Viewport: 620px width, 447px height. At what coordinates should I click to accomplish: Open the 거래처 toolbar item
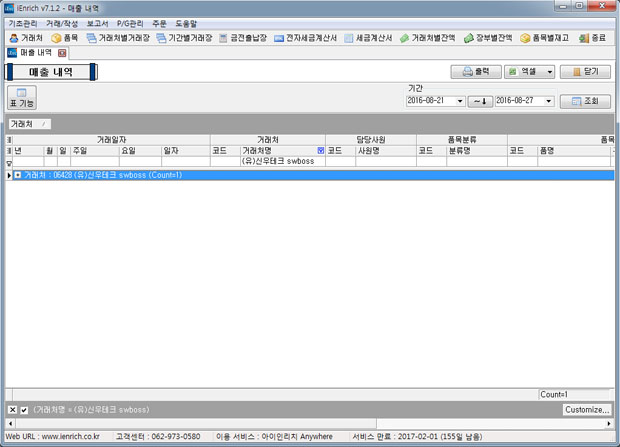pyautogui.click(x=26, y=38)
